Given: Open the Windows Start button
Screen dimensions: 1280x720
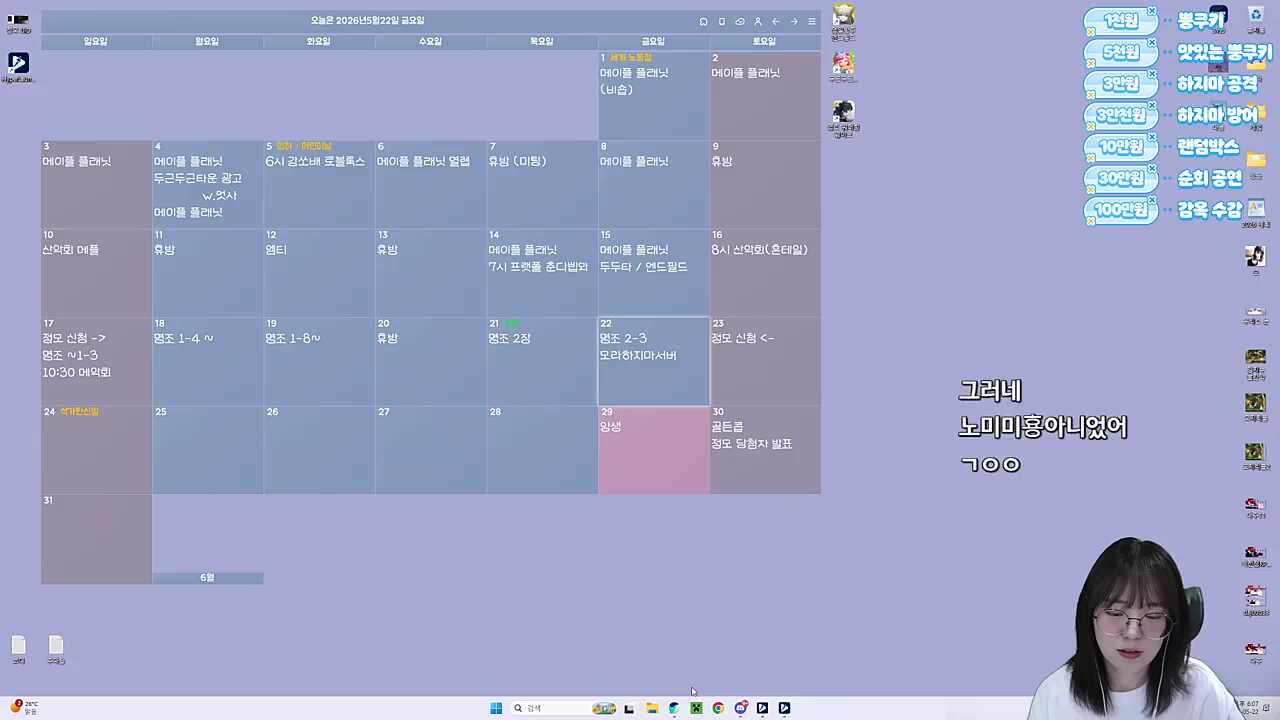Looking at the screenshot, I should (x=496, y=708).
